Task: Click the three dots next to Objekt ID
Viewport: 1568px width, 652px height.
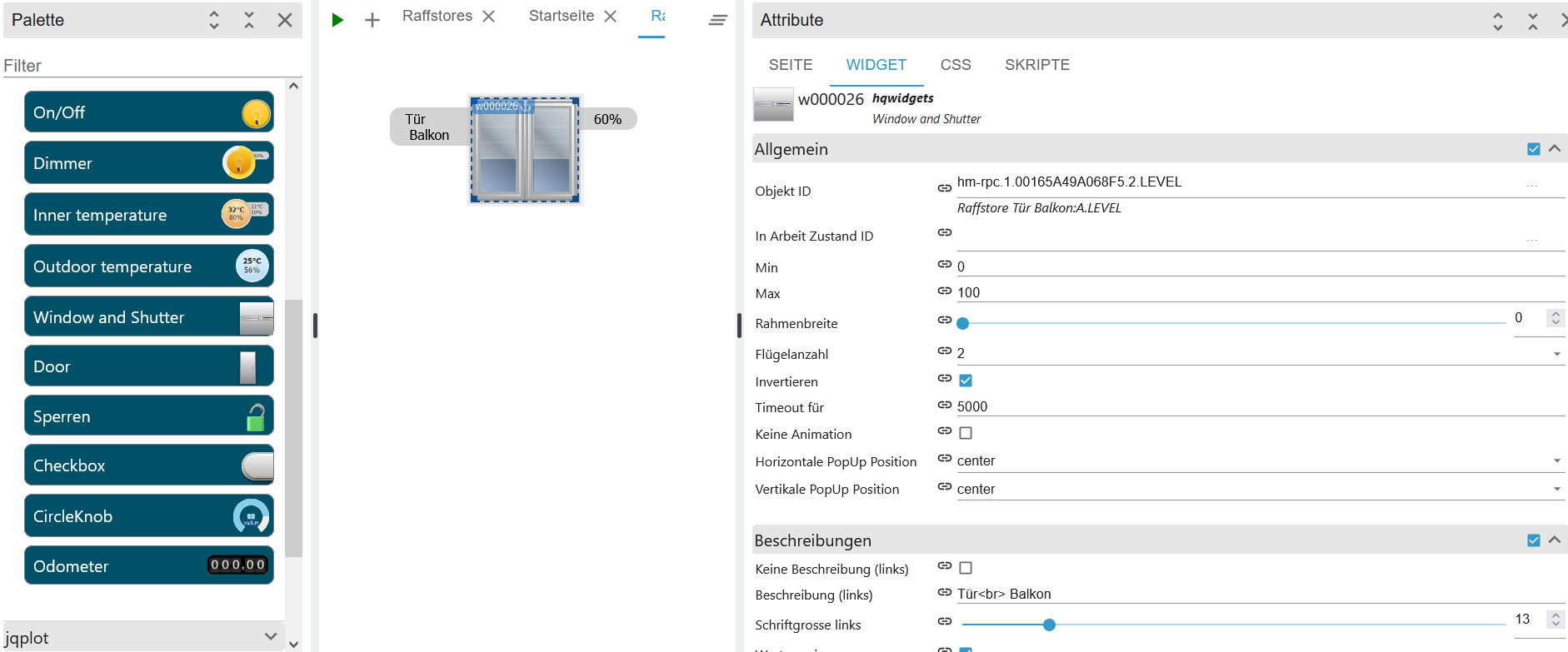Action: coord(1531,185)
